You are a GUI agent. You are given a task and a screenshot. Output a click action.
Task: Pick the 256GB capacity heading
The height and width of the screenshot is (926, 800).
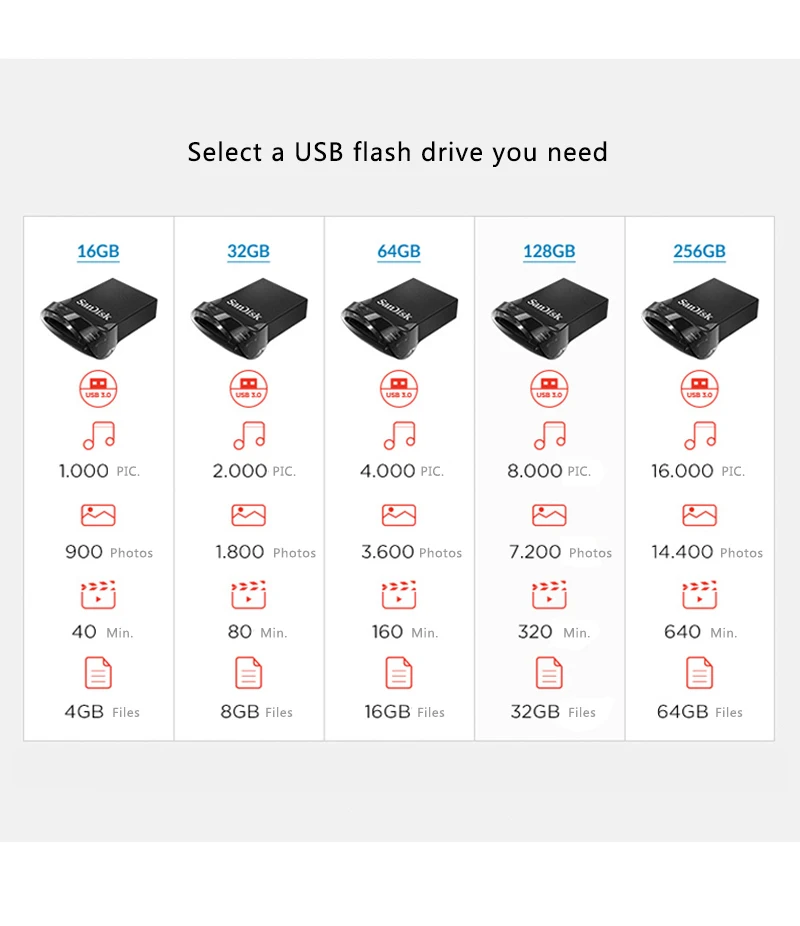[700, 252]
